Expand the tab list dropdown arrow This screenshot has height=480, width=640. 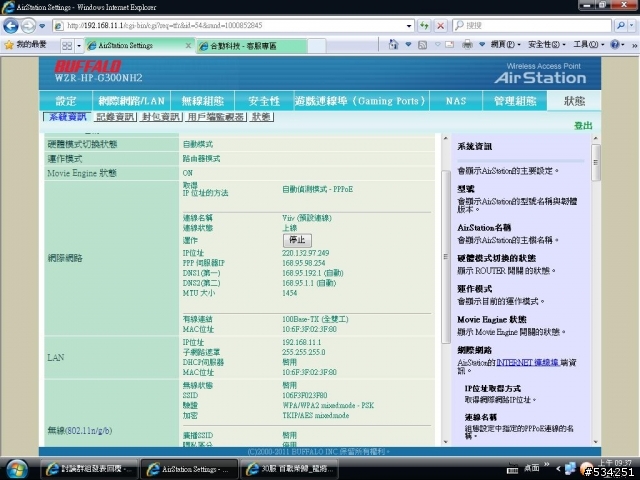tap(79, 45)
